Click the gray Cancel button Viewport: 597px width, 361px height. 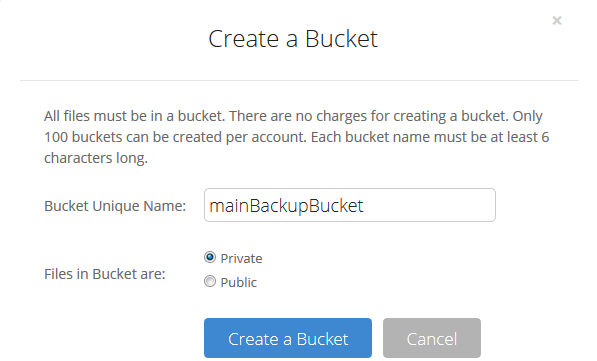tap(432, 338)
